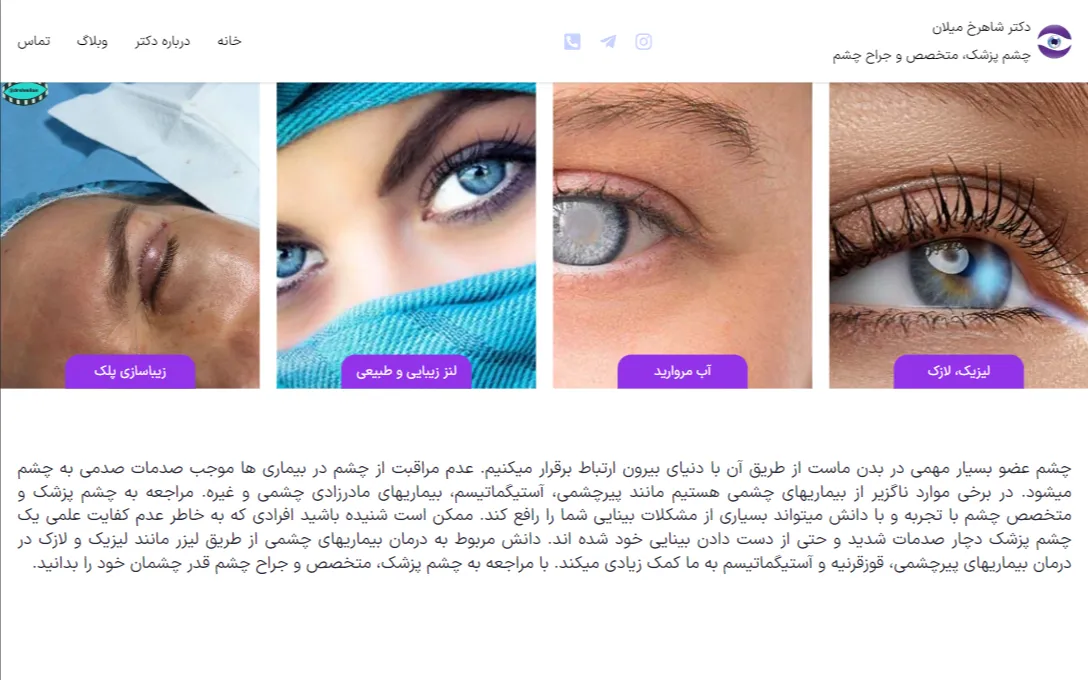Open the Telegram icon link
Image resolution: width=1088 pixels, height=680 pixels.
click(x=608, y=42)
